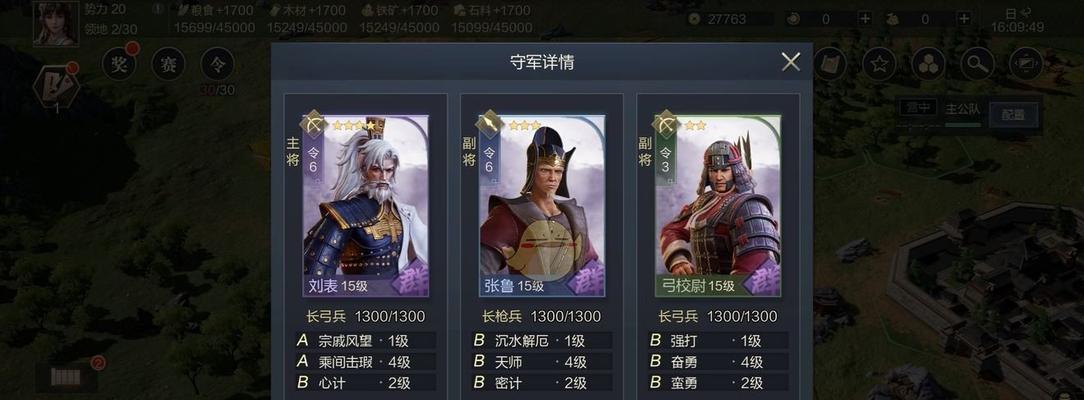Add currency with second plus button

(x=964, y=19)
